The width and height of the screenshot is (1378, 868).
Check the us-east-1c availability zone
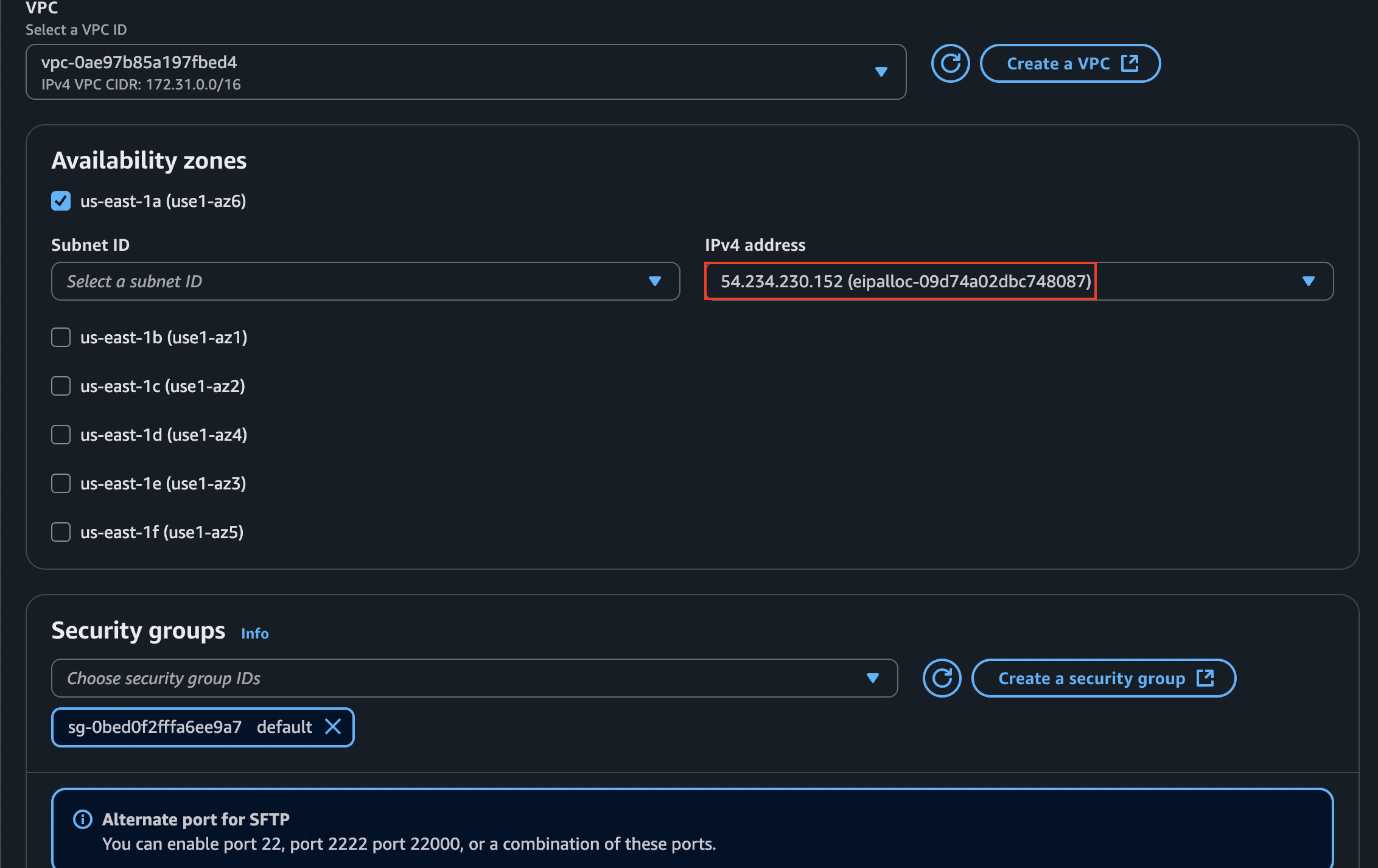tap(60, 386)
